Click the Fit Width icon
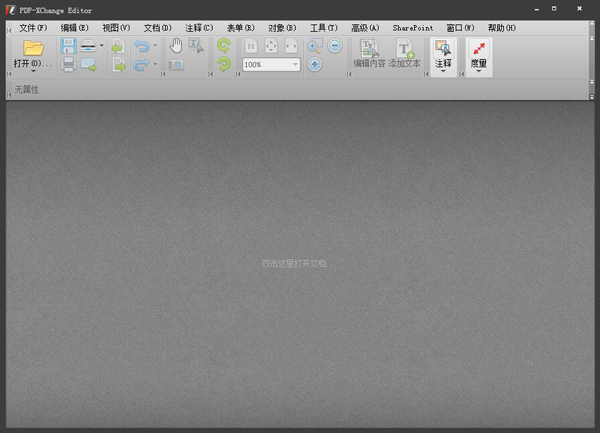Screen dimensions: 600x433 coord(291,46)
